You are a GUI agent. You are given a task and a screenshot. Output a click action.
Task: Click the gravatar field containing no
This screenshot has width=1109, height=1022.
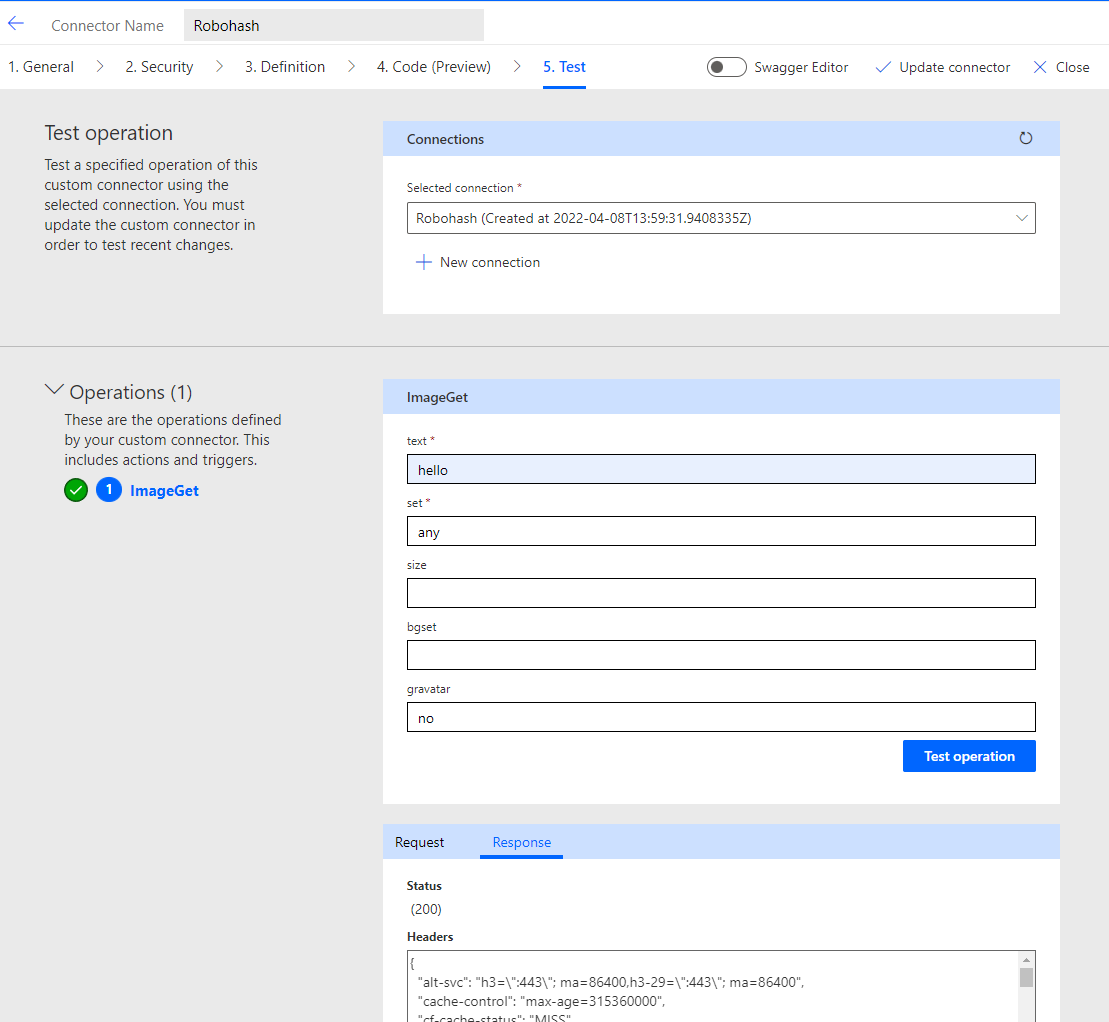click(721, 718)
